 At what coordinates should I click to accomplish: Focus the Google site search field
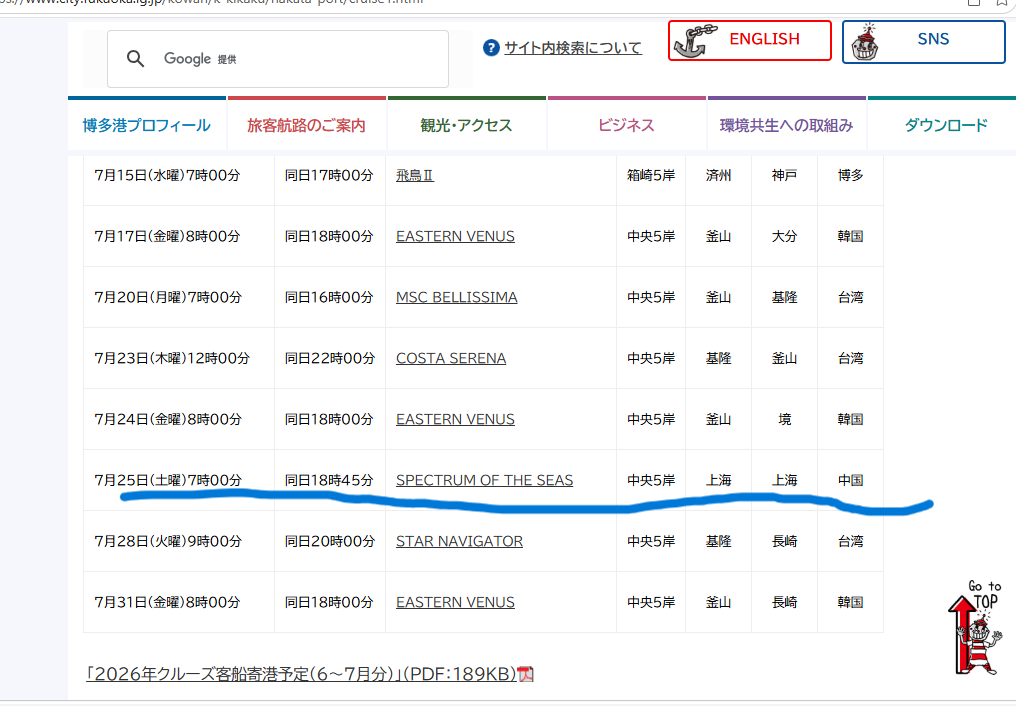[278, 59]
